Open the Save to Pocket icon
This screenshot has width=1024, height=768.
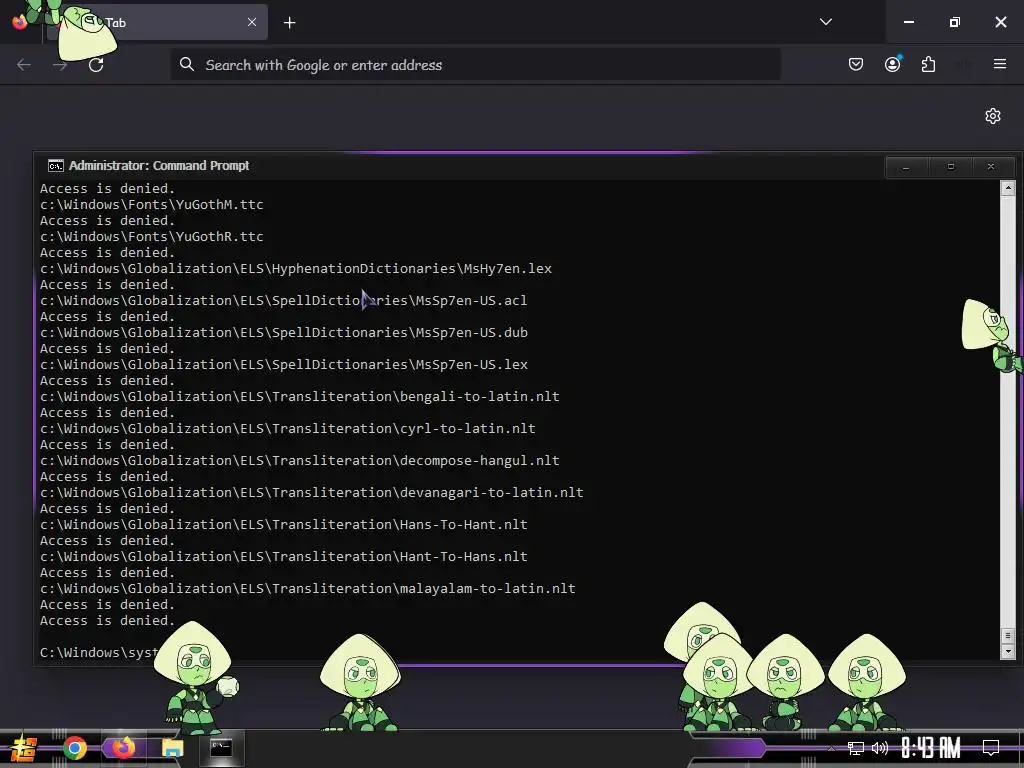856,64
